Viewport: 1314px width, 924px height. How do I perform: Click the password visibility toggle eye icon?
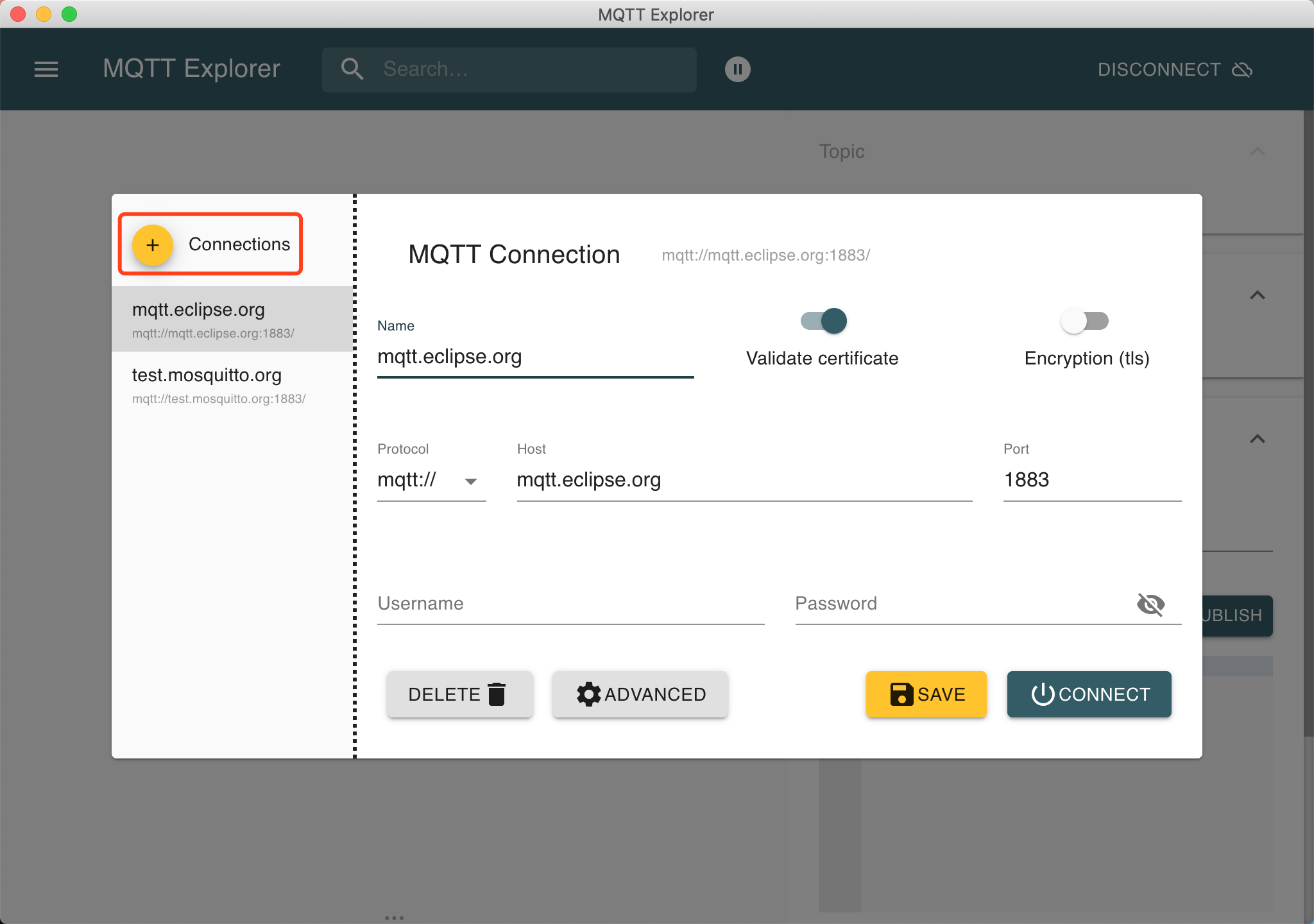click(x=1150, y=604)
